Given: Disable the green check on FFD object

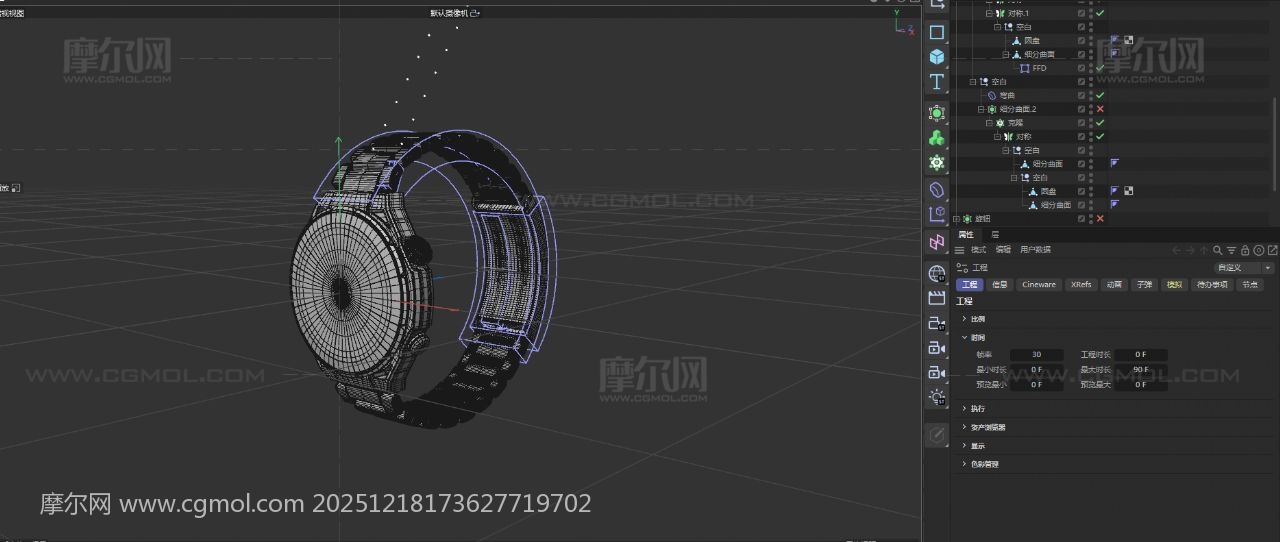Looking at the screenshot, I should pyautogui.click(x=1100, y=68).
